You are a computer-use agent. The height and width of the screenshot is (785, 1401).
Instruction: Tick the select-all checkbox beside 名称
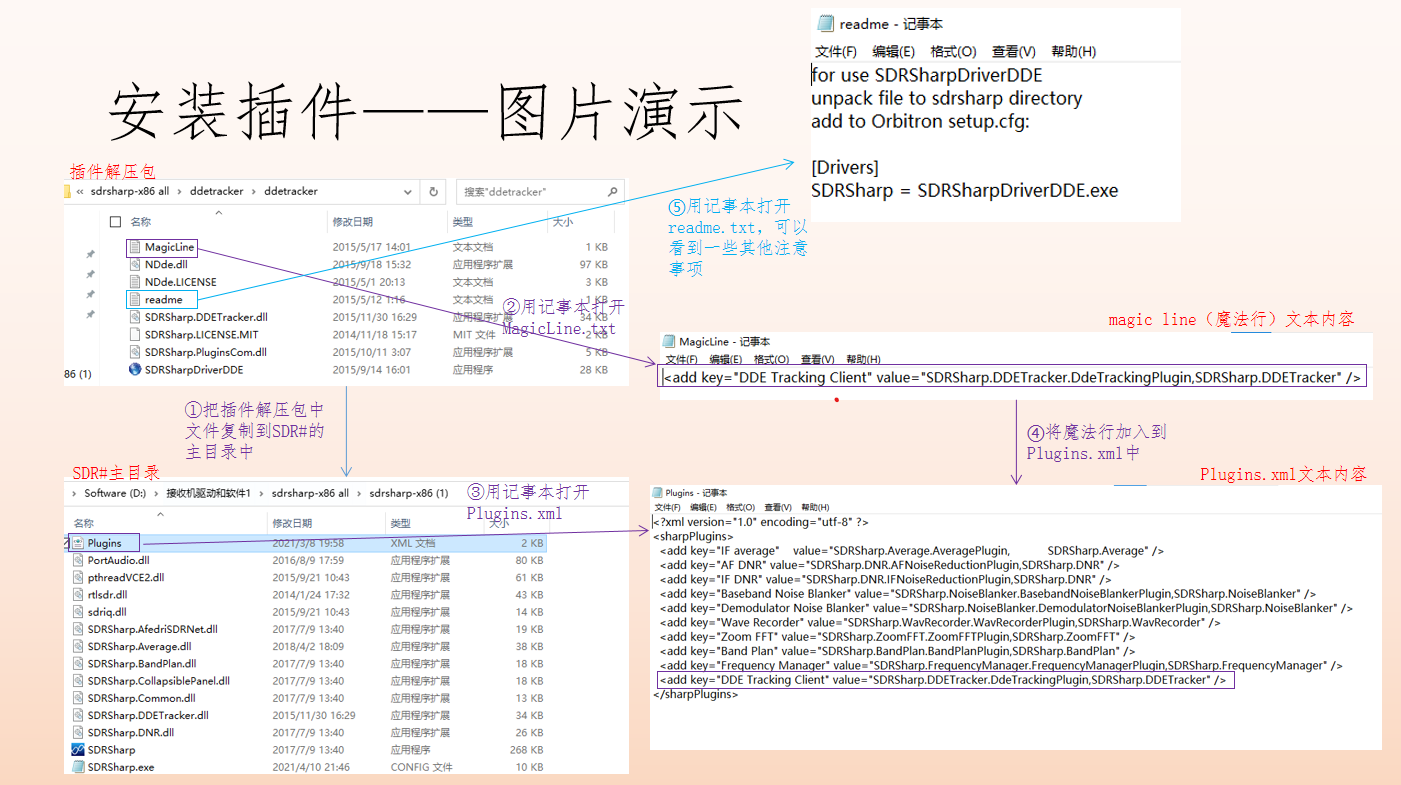point(115,222)
